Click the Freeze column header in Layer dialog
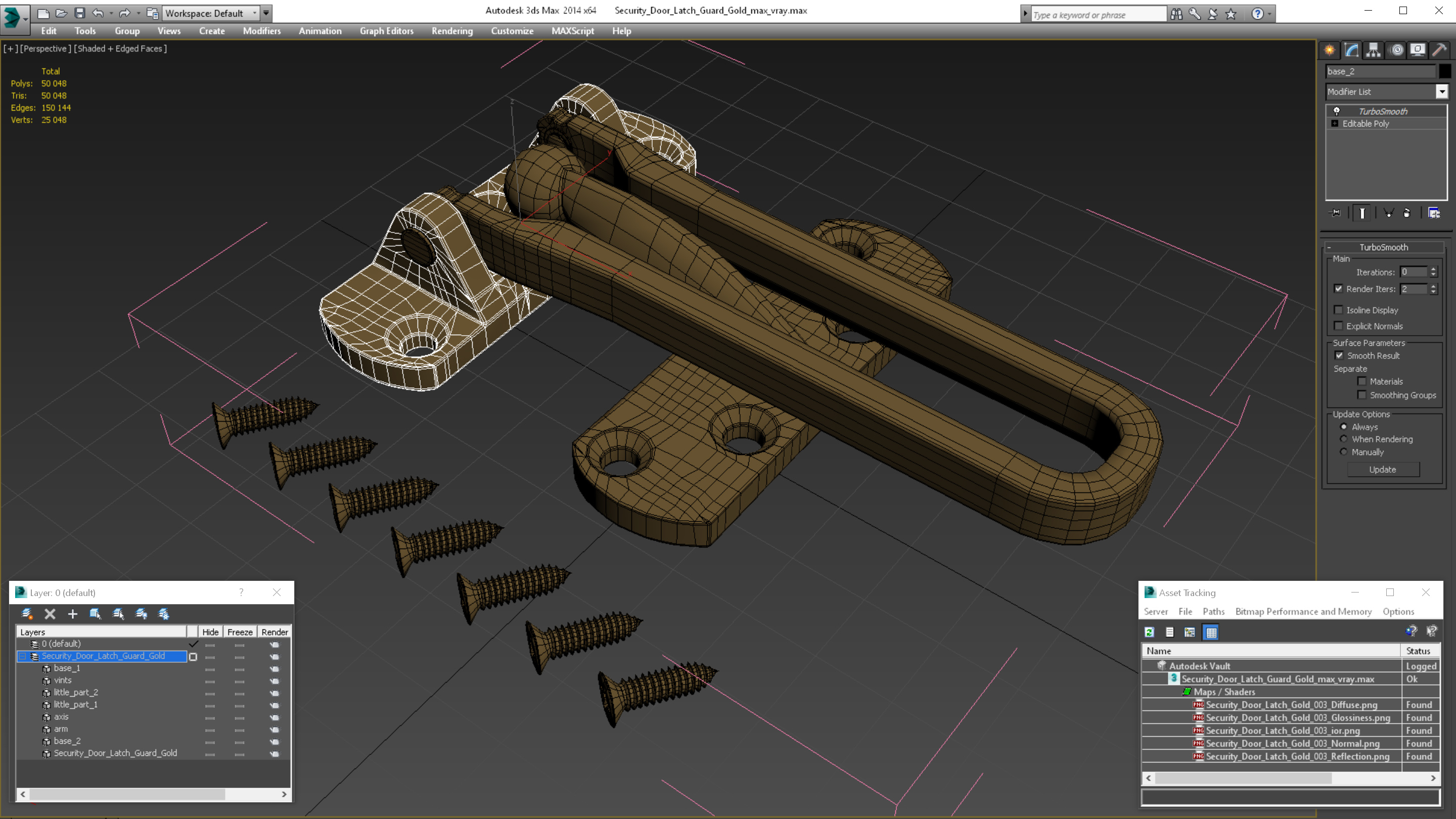 (240, 632)
